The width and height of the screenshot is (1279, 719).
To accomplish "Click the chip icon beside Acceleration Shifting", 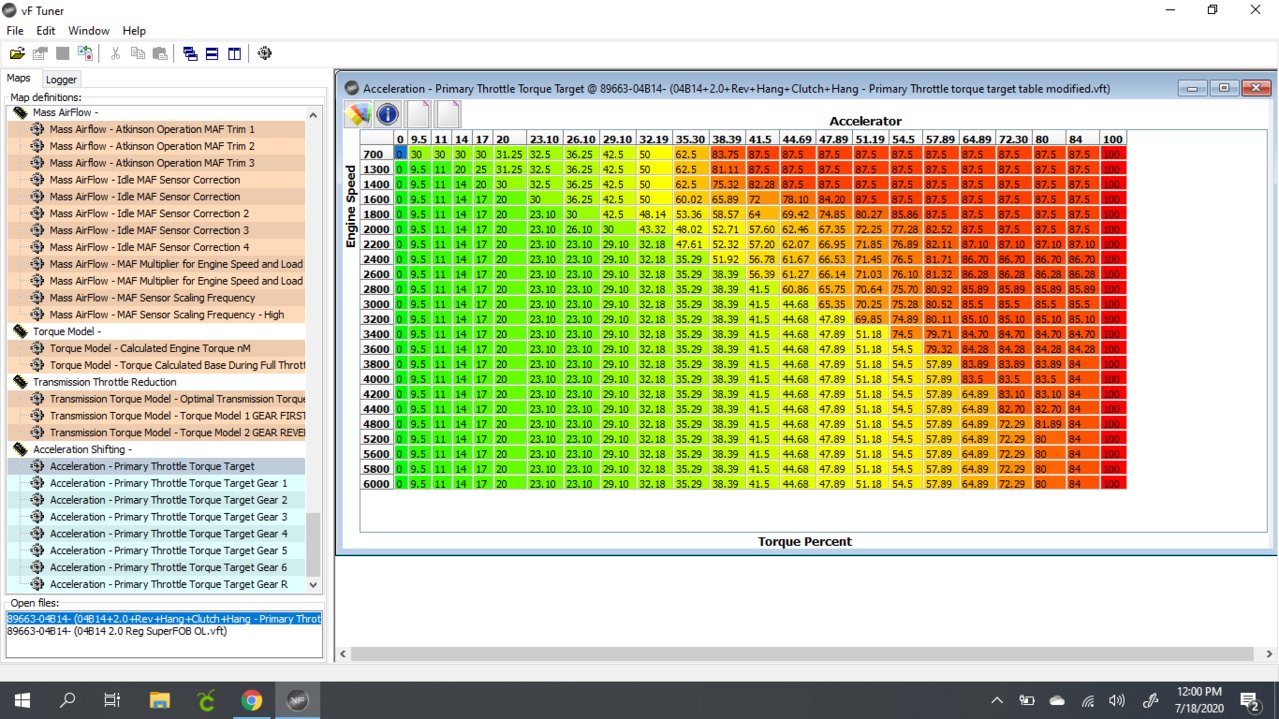I will click(x=20, y=449).
